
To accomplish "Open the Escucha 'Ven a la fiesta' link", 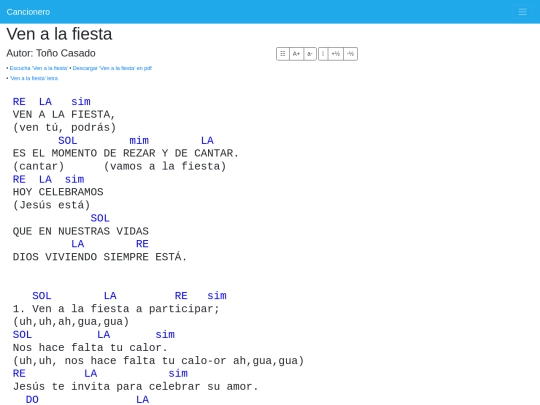I will [39, 68].
